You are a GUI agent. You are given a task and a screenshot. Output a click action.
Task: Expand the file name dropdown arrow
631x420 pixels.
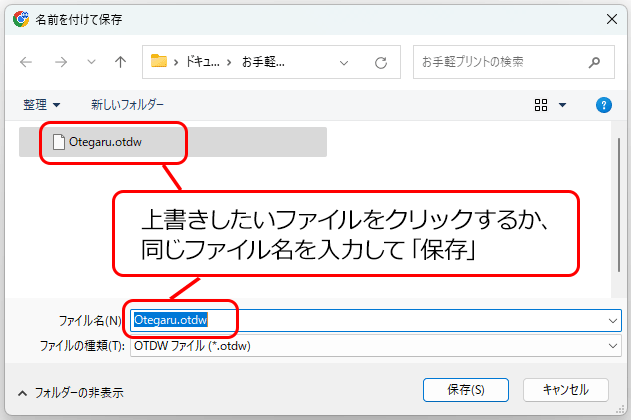coord(612,320)
